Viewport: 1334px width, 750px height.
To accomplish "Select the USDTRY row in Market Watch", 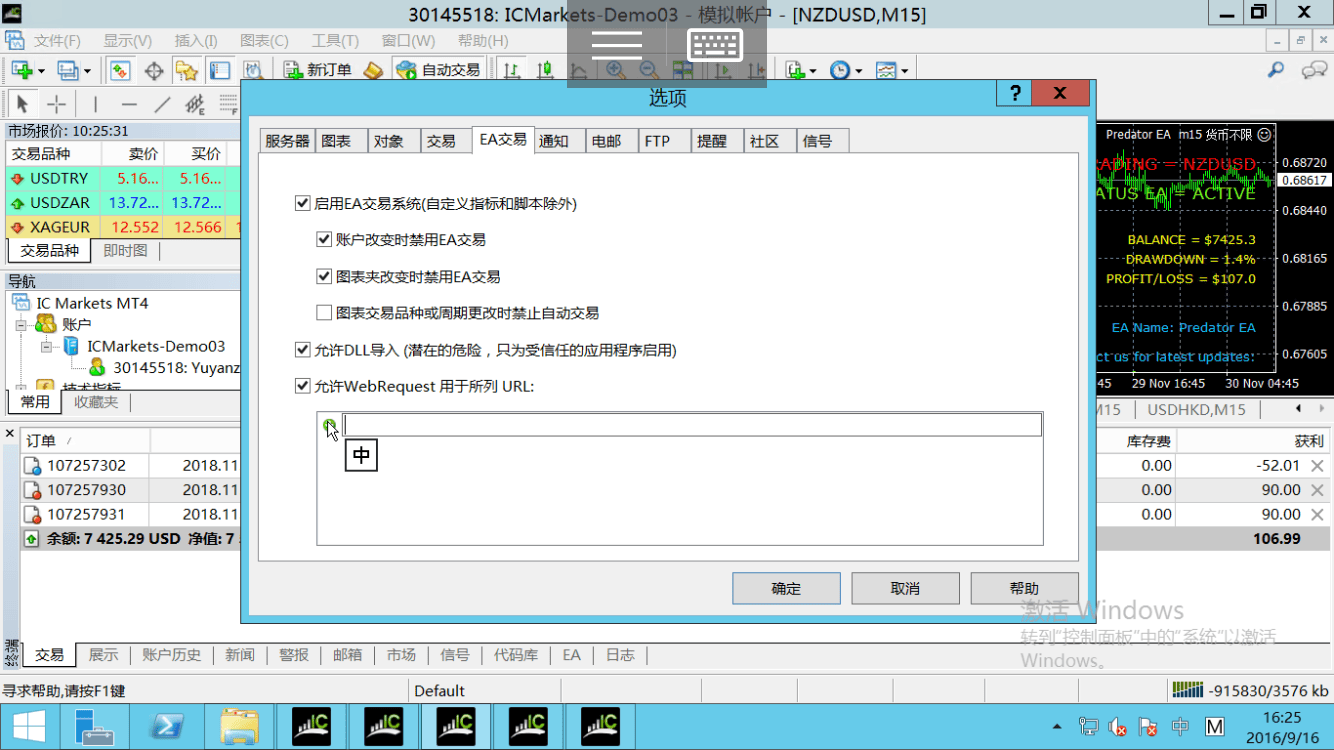I will pos(123,178).
